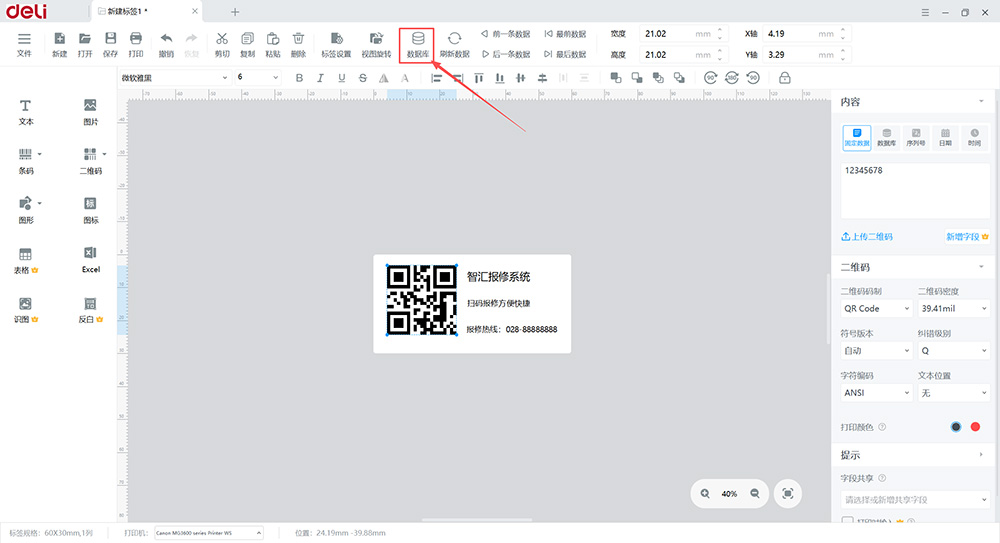Viewport: 1000px width, 543px height.
Task: Select the Excel import tool
Action: pyautogui.click(x=91, y=260)
